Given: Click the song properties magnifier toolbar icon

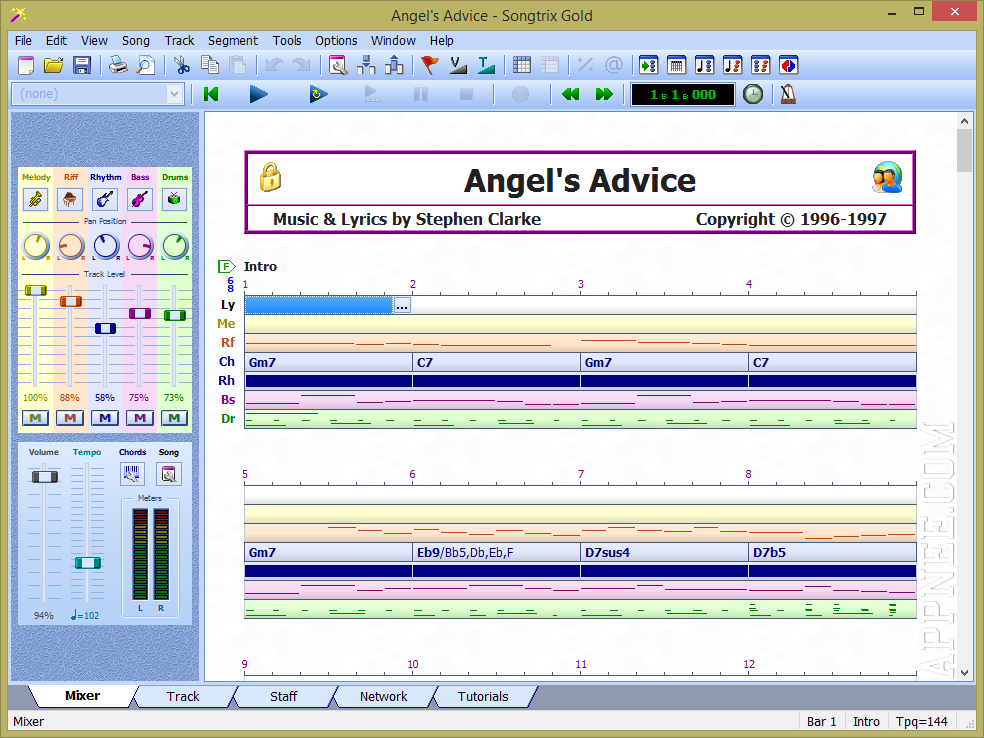Looking at the screenshot, I should tap(338, 65).
